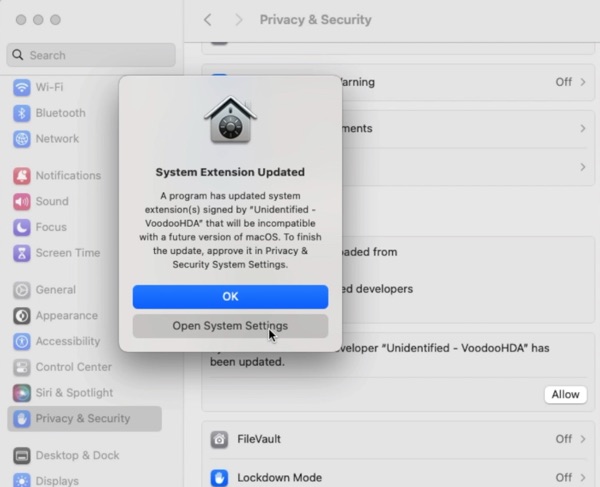Select General in the sidebar
Image resolution: width=600 pixels, height=487 pixels.
55,289
